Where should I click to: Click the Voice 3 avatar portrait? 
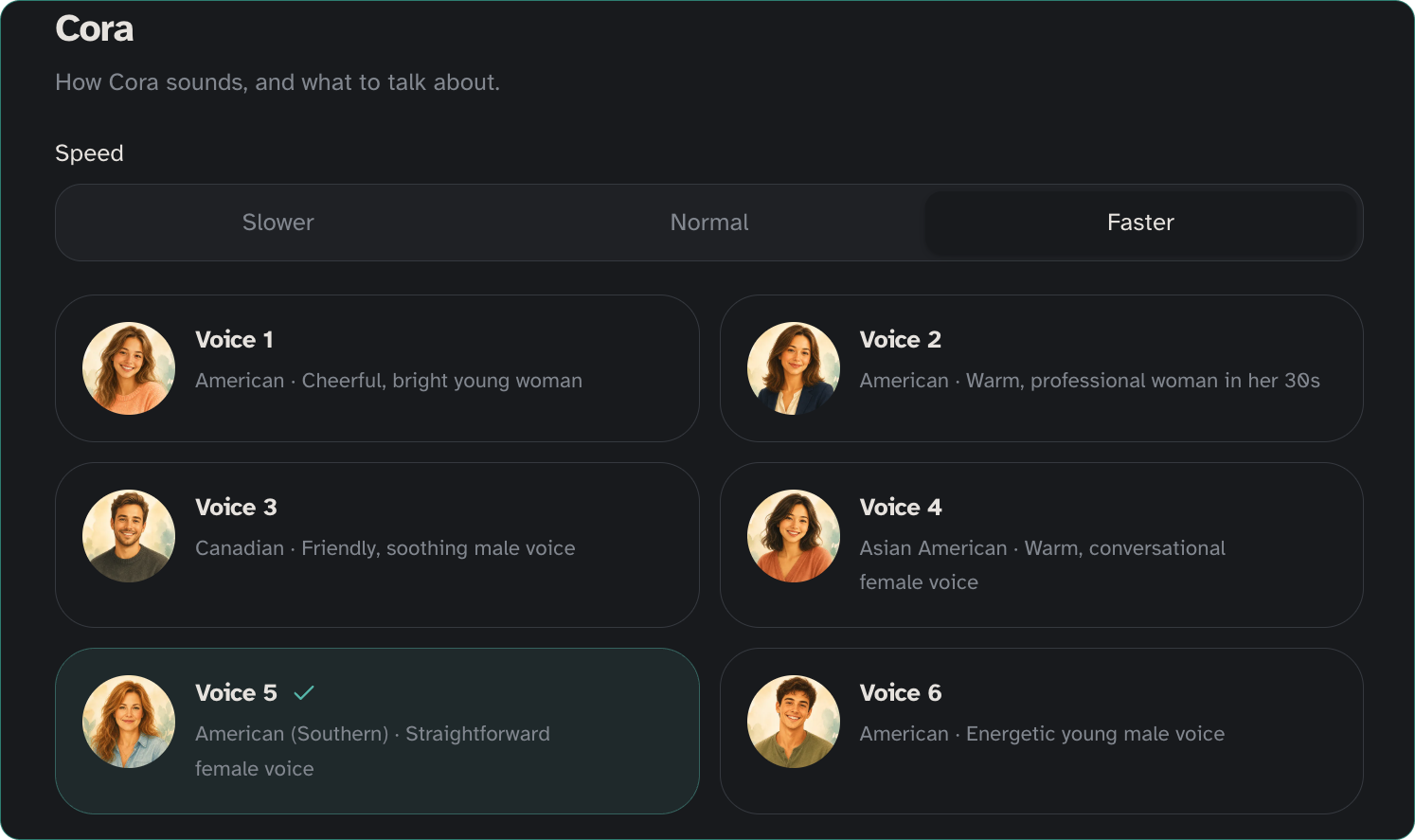tap(129, 536)
